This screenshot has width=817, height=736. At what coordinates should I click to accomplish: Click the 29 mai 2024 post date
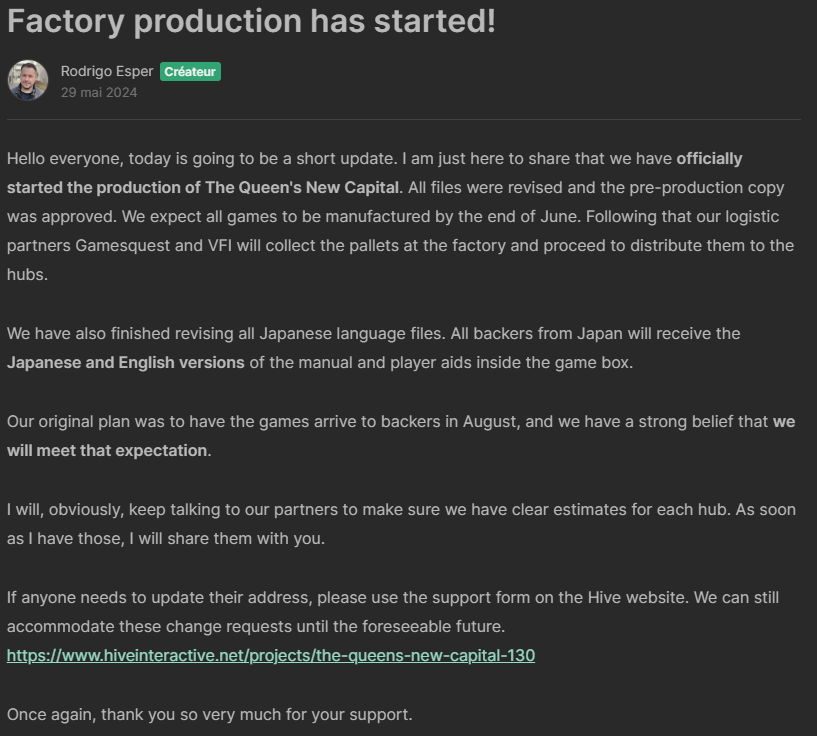click(99, 93)
